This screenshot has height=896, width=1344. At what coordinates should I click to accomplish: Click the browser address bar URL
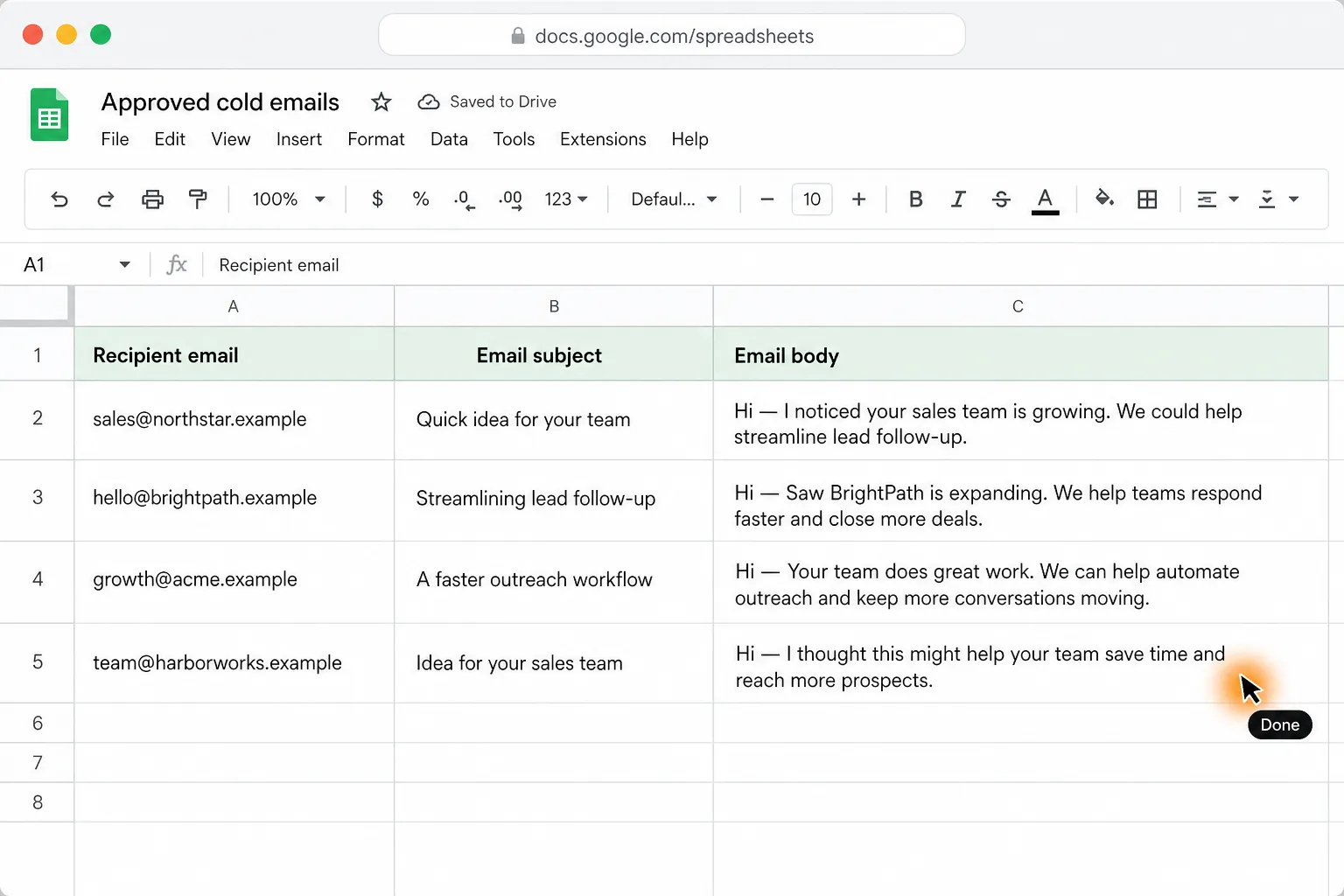click(x=674, y=36)
